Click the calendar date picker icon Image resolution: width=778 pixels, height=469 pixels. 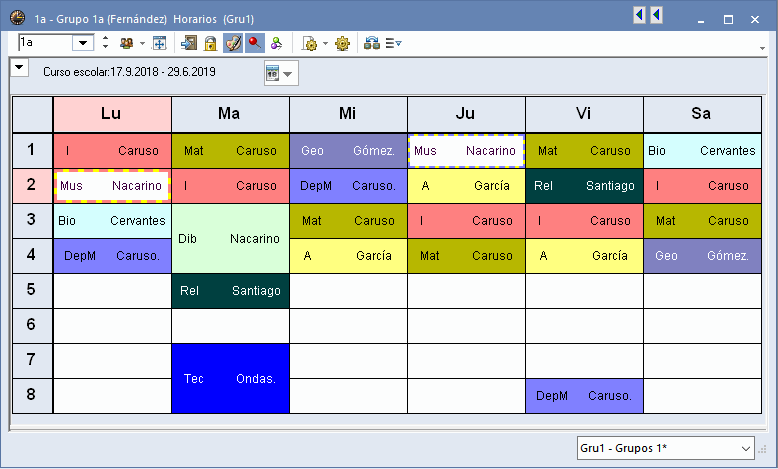272,73
